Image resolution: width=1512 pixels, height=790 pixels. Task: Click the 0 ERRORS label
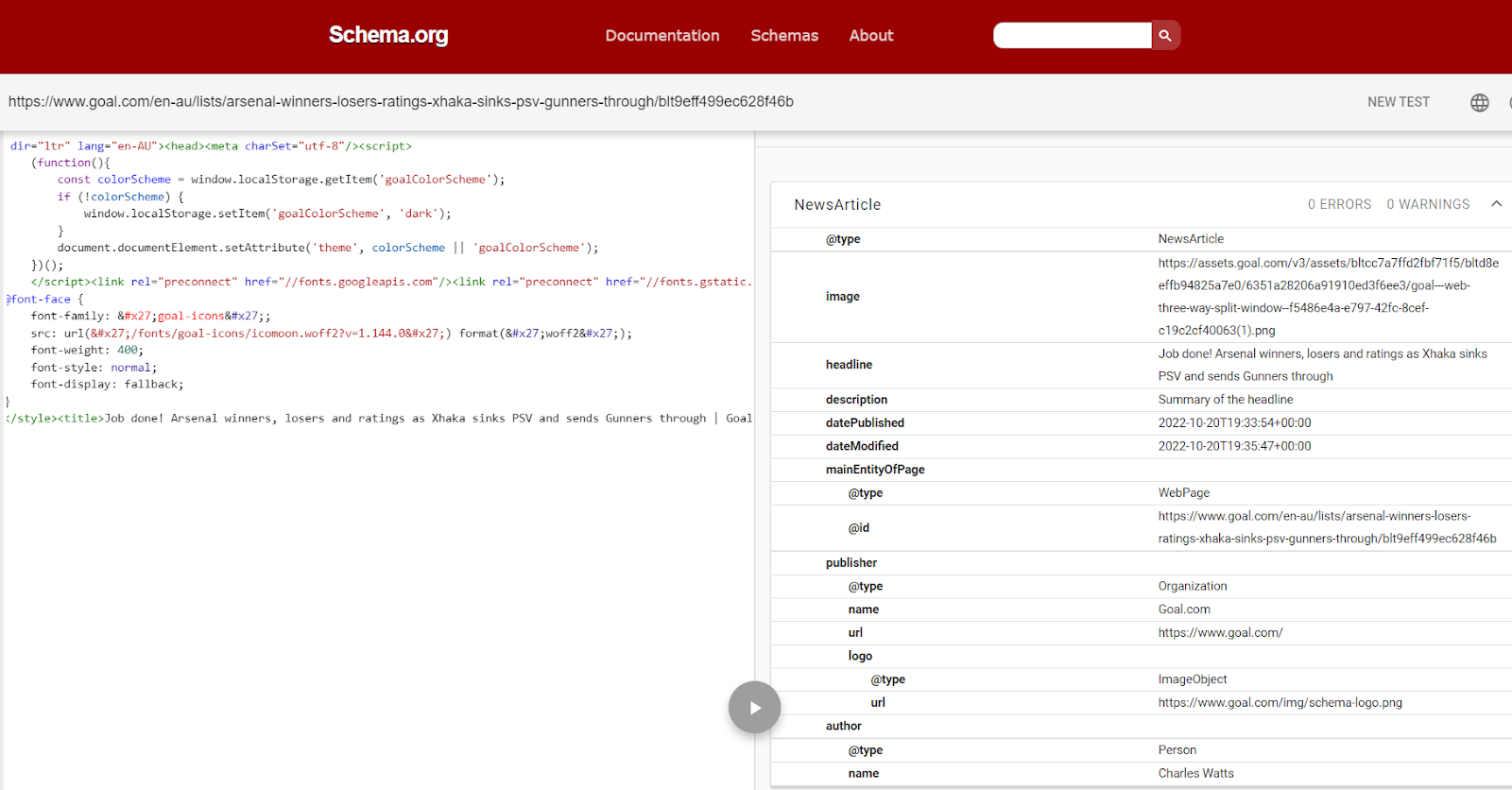pos(1338,204)
